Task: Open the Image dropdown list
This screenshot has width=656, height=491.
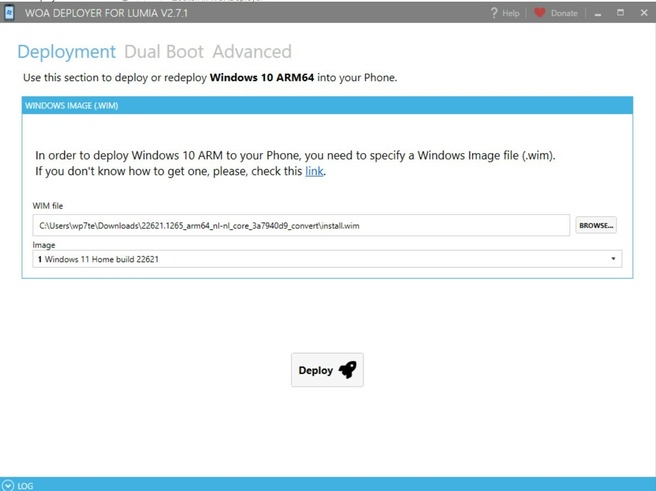Action: [327, 259]
